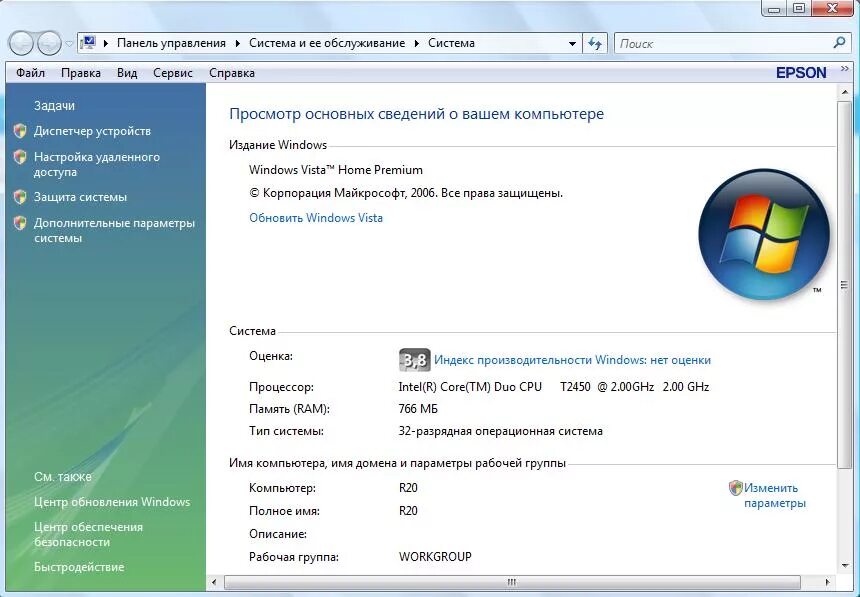Viewport: 860px width, 597px height.
Task: Open Настройка удаленного доступа
Action: point(97,165)
